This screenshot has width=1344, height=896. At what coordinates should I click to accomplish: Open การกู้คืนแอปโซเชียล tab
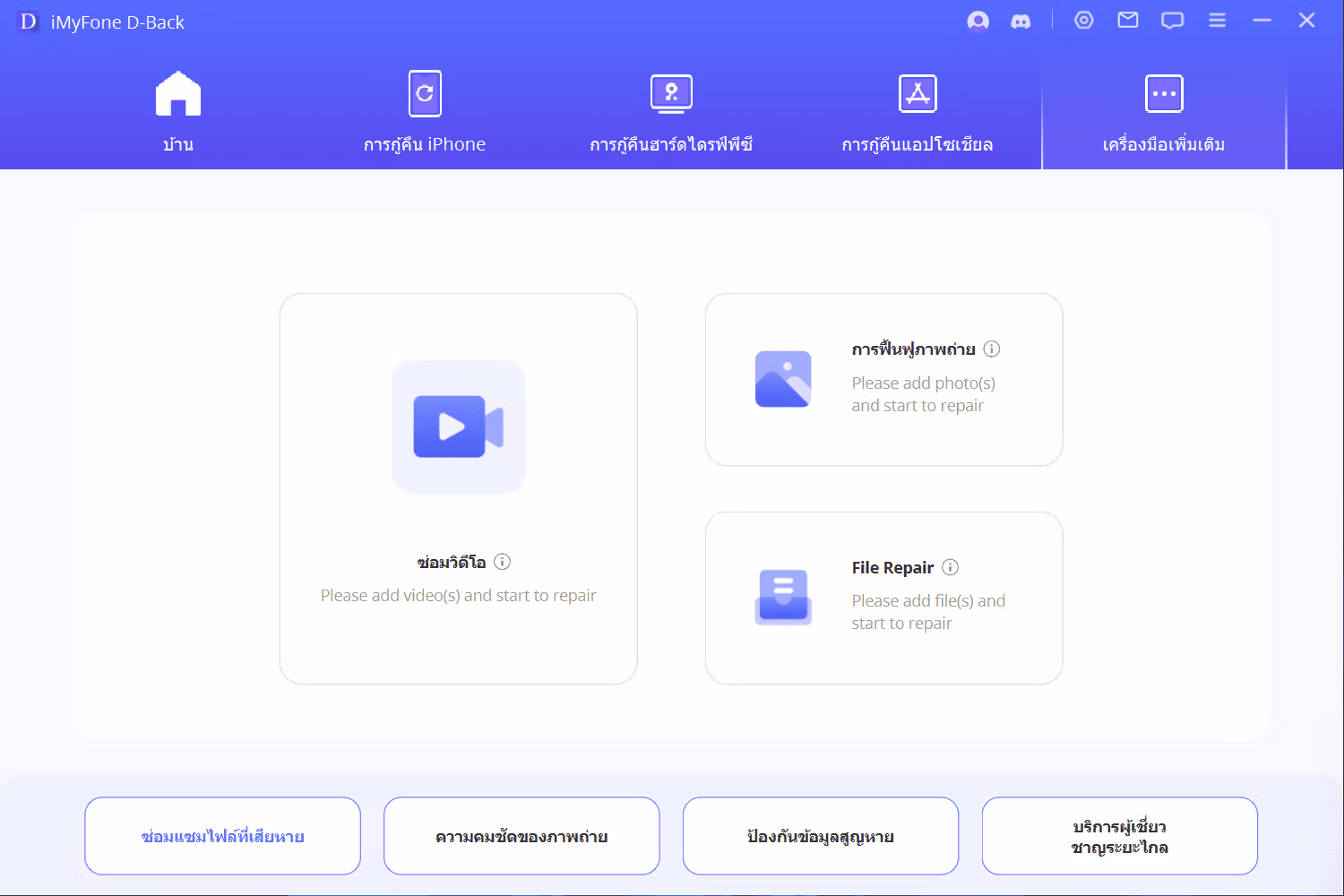918,111
